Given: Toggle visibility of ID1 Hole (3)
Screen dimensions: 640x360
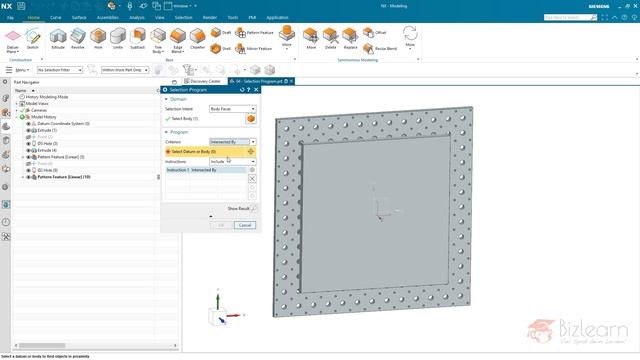Looking at the screenshot, I should click(x=29, y=144).
